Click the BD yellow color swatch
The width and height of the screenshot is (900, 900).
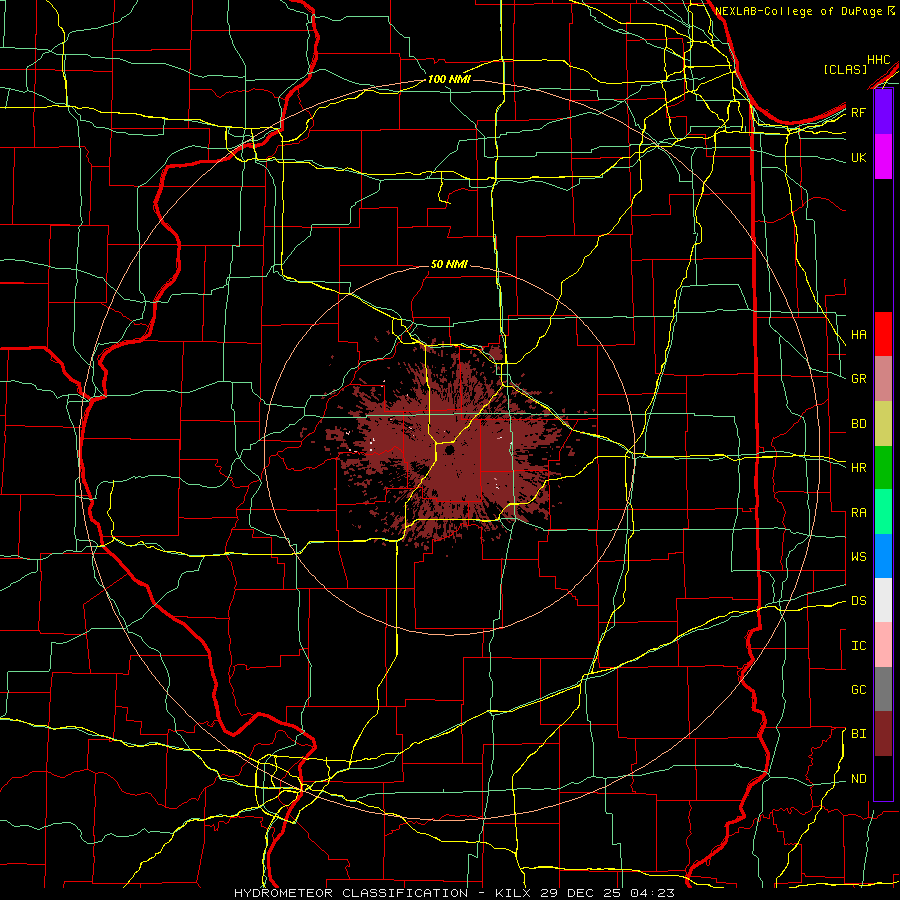point(883,424)
